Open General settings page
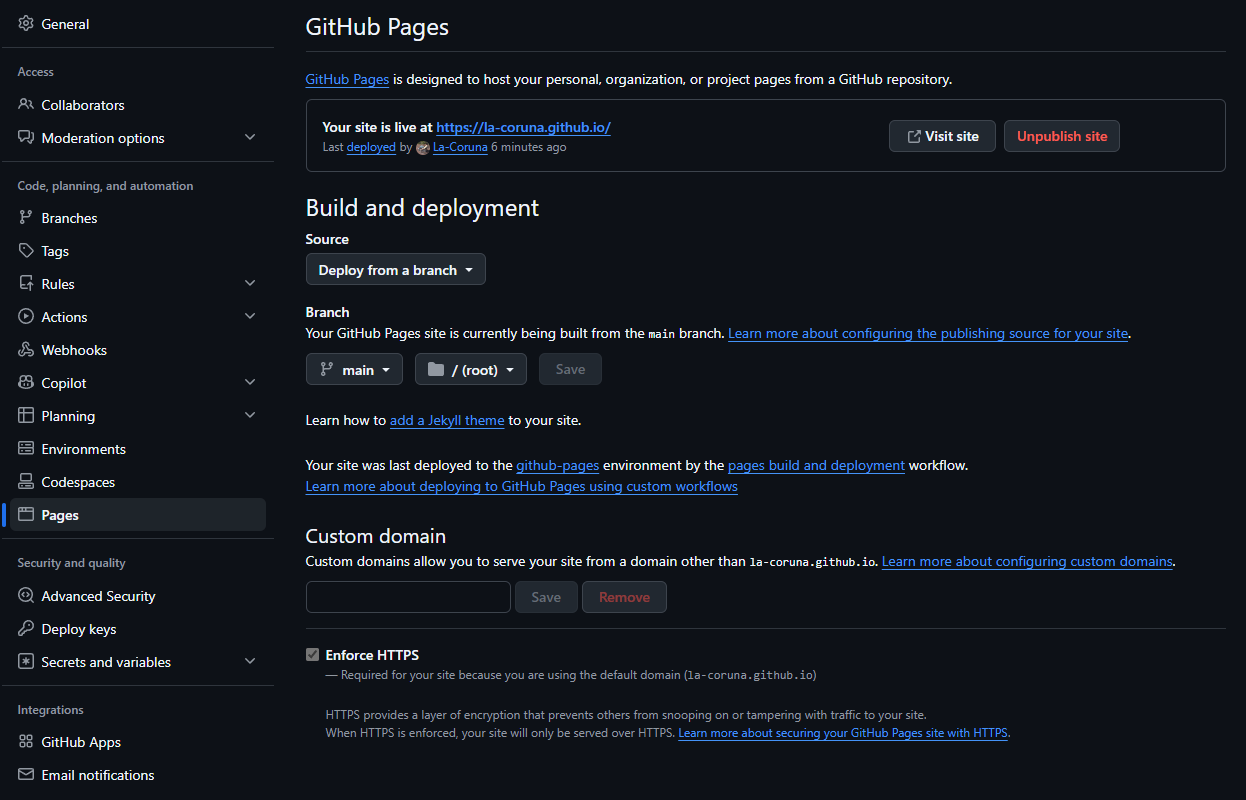 pos(137,24)
